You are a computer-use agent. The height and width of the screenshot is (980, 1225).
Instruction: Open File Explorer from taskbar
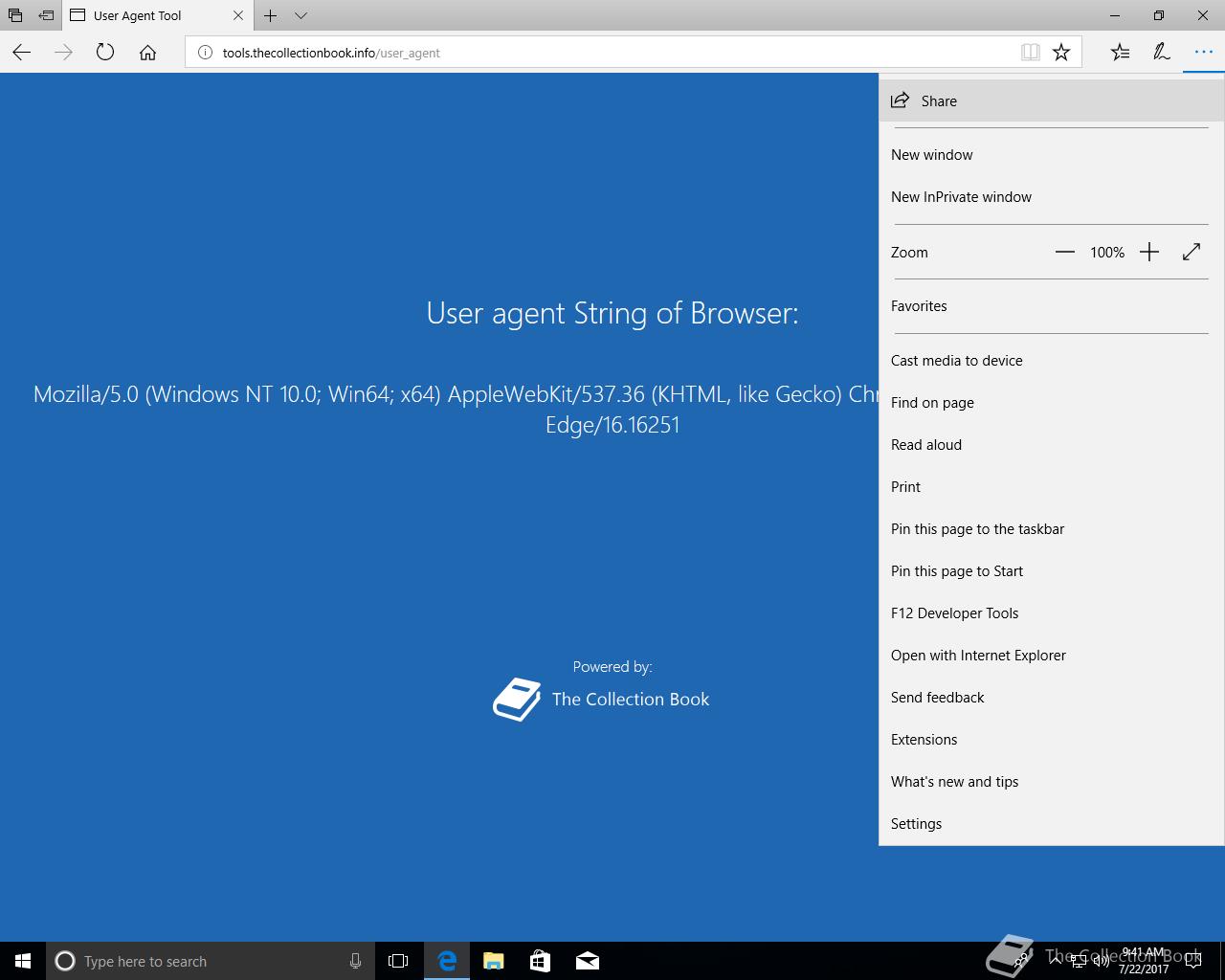[x=493, y=961]
